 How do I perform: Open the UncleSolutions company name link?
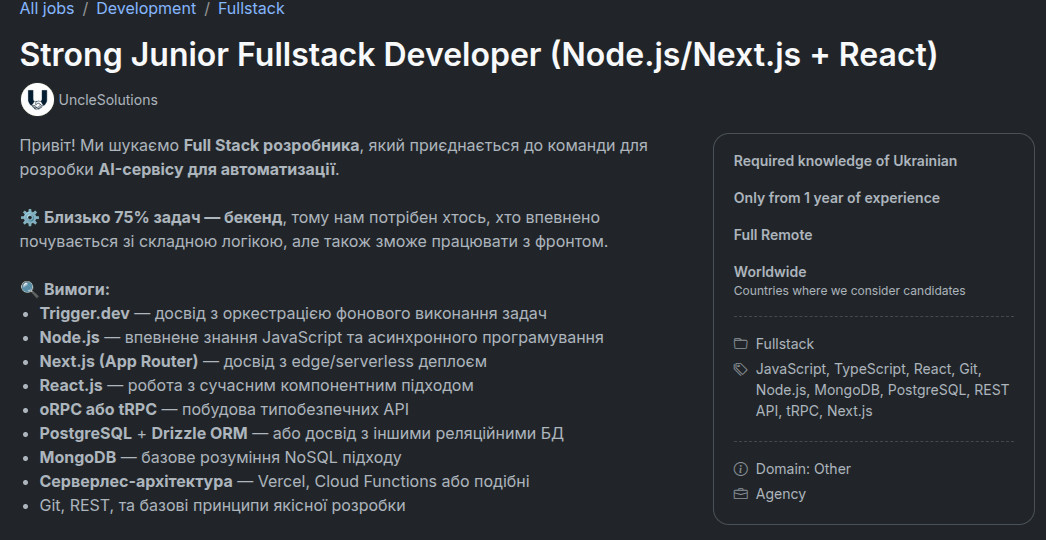[x=108, y=100]
